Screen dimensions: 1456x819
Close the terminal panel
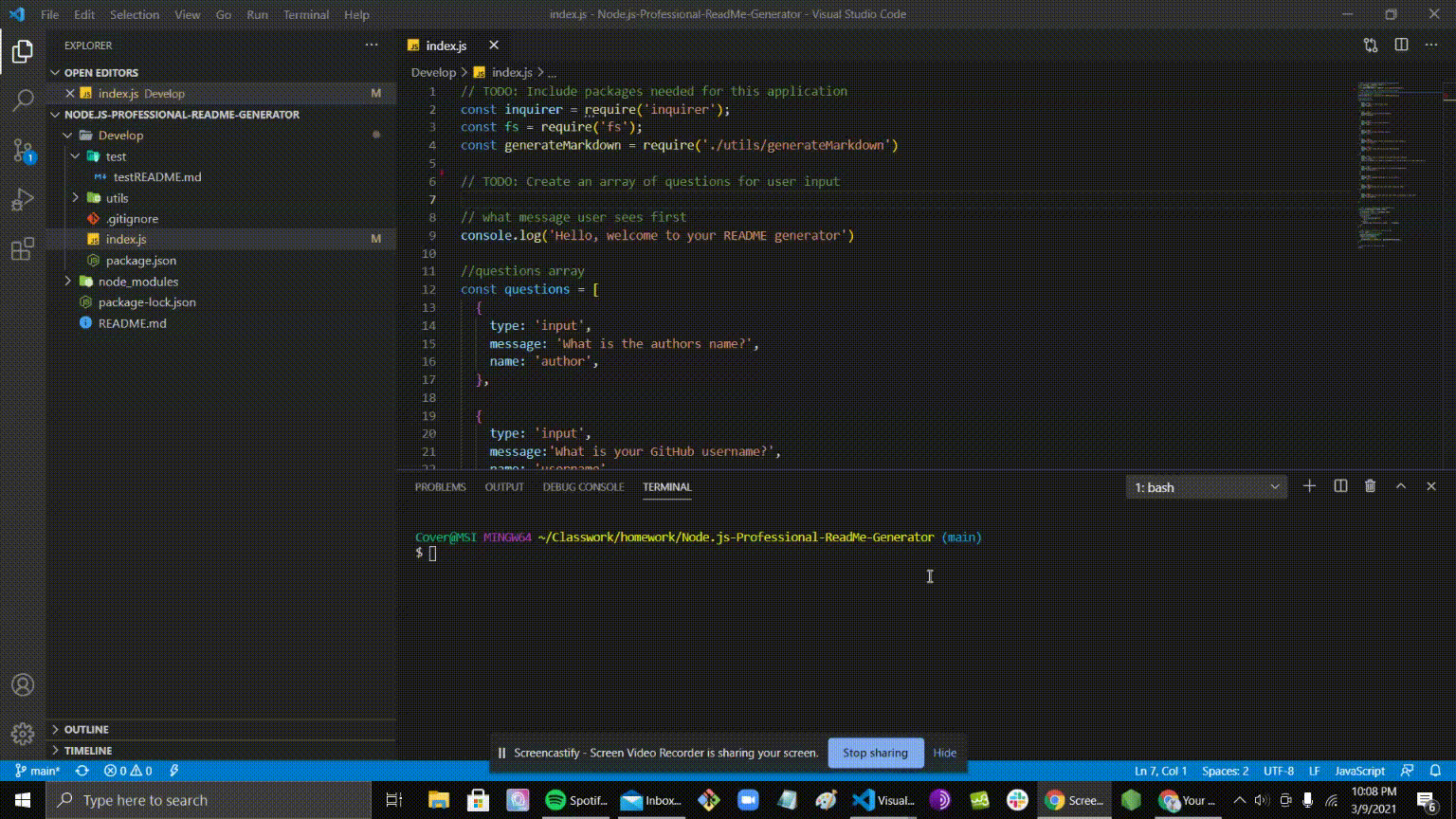1431,486
